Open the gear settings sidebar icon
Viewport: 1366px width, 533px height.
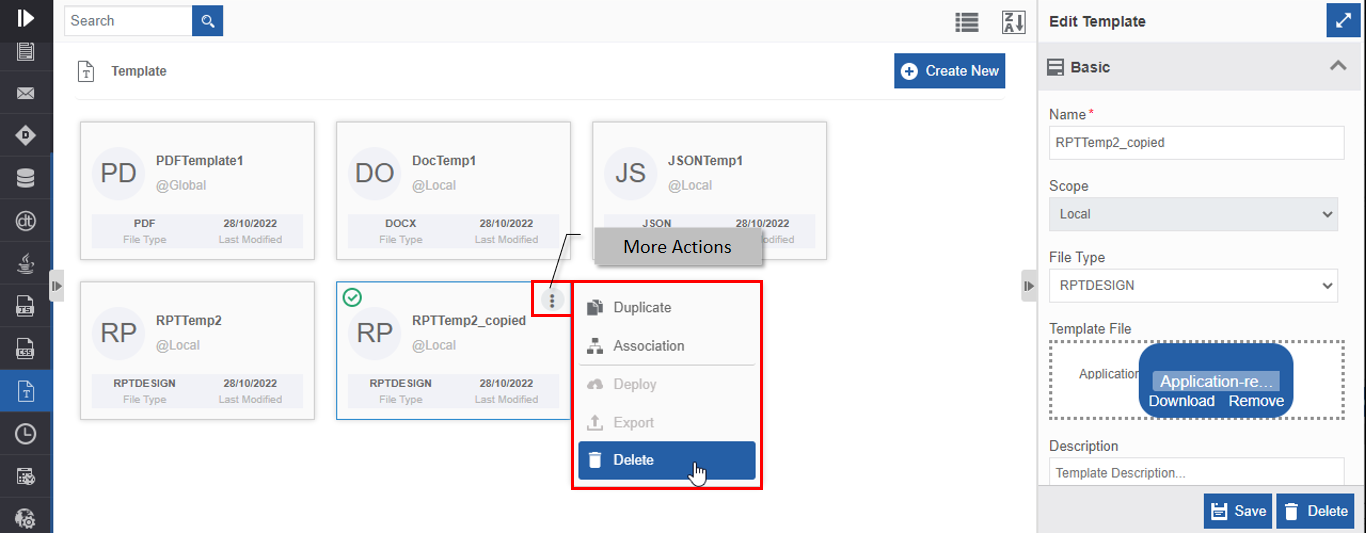point(26,519)
